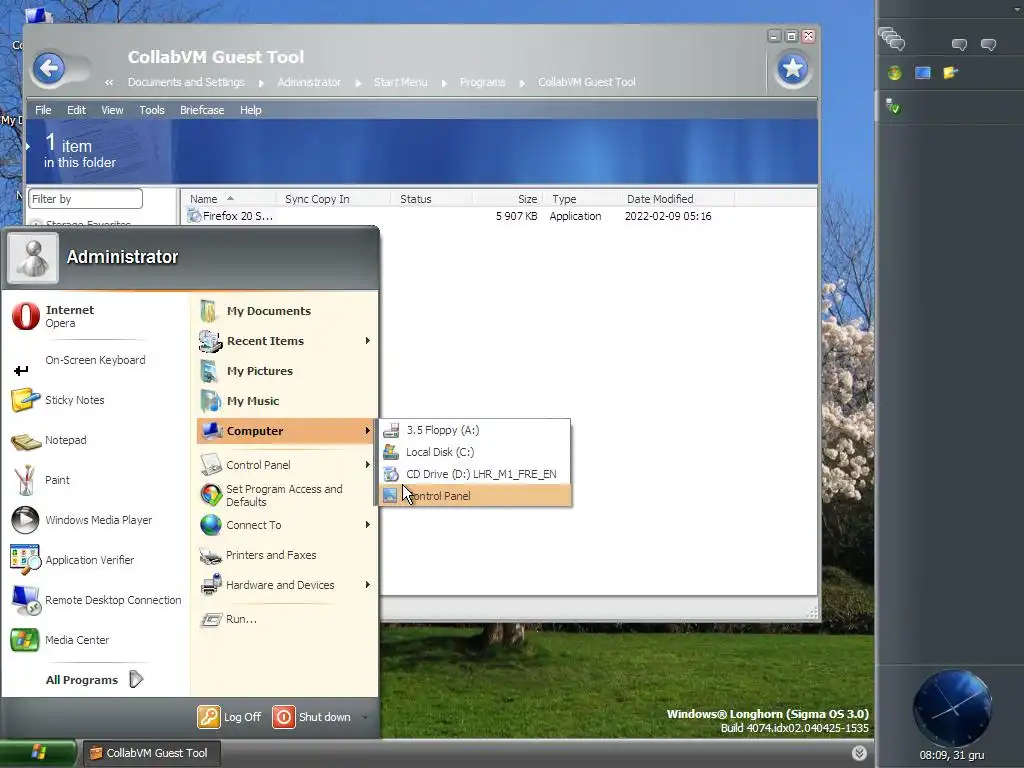Viewport: 1024px width, 768px height.
Task: Start Windows Media Player
Action: pyautogui.click(x=82, y=520)
